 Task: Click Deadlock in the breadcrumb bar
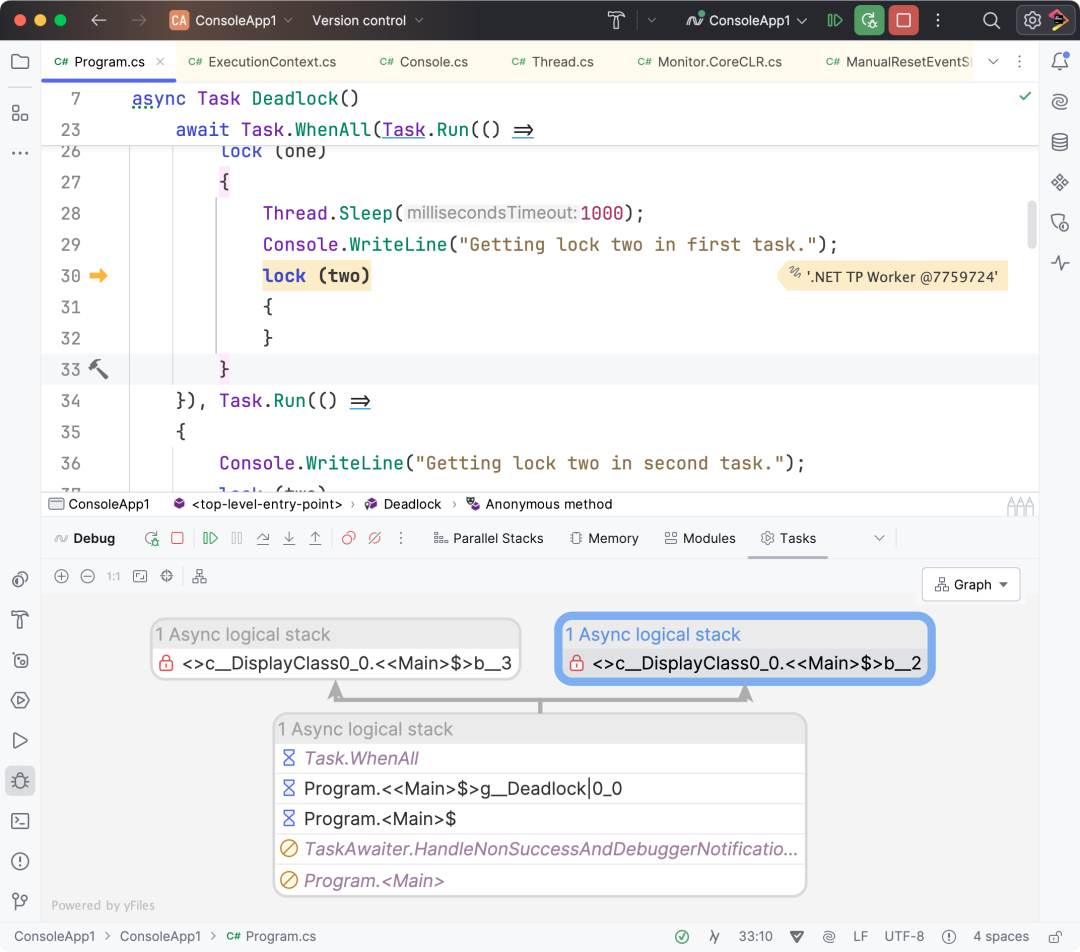point(412,504)
